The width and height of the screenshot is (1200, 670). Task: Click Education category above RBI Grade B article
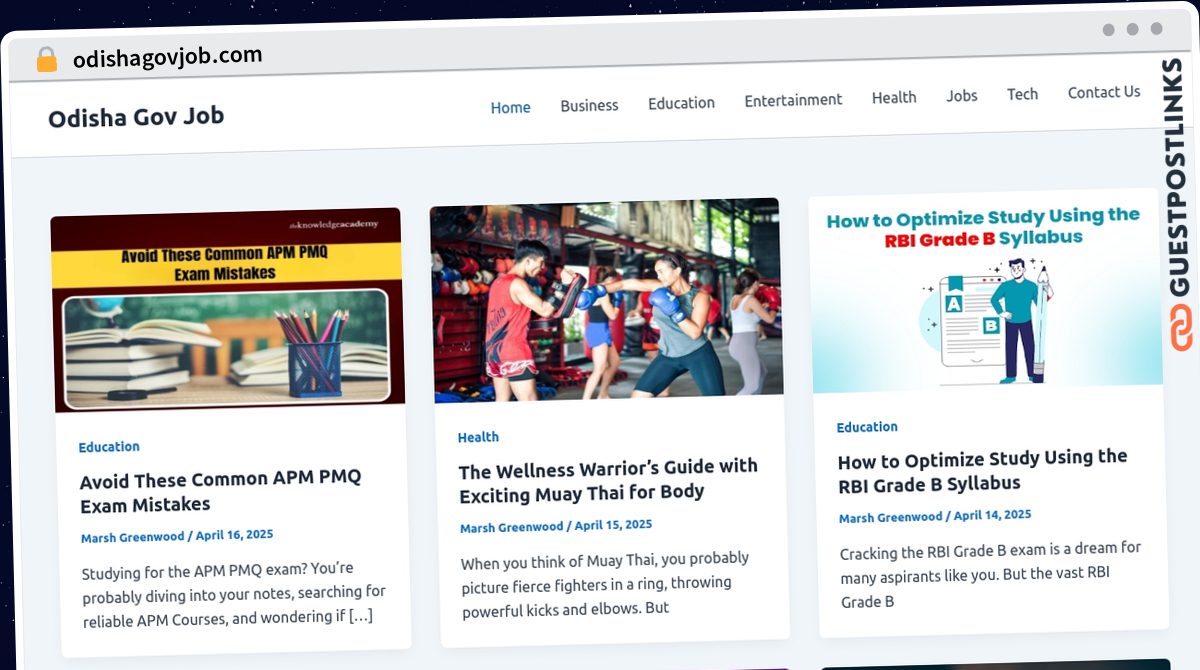tap(867, 427)
